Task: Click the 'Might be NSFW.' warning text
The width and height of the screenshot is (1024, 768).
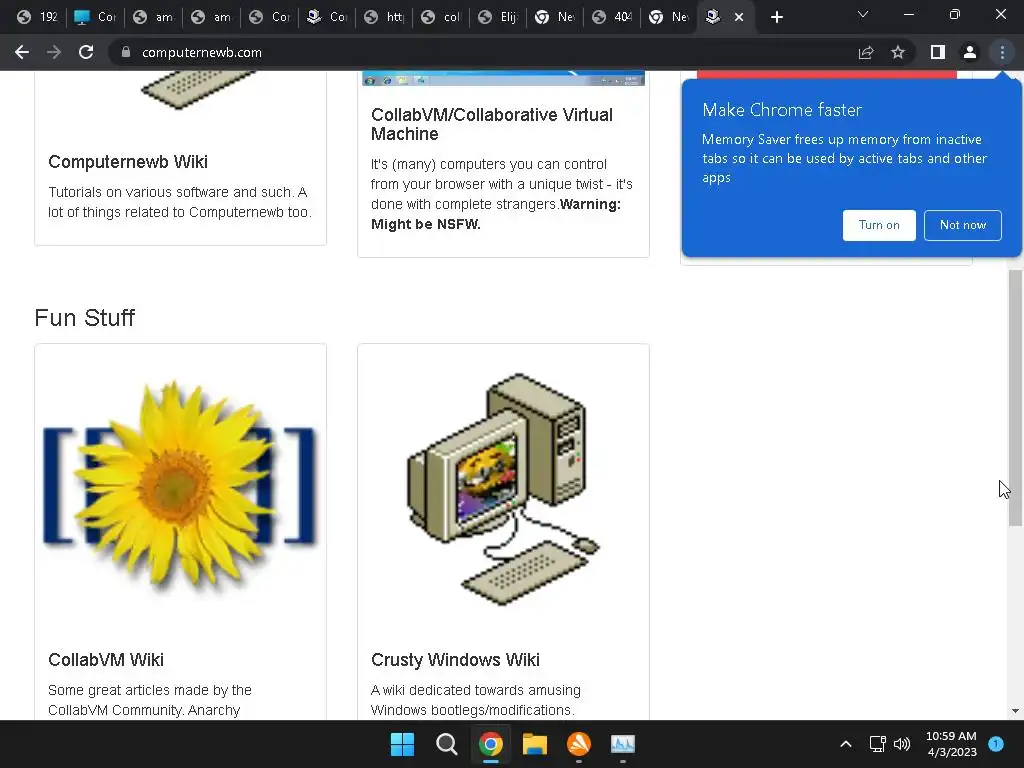Action: point(425,224)
